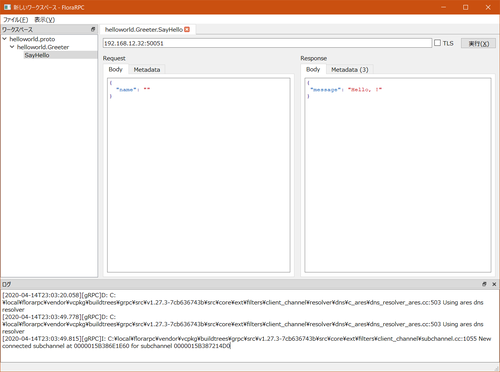Open the Response Metadata (3) tab
500x372 pixels.
(x=350, y=70)
